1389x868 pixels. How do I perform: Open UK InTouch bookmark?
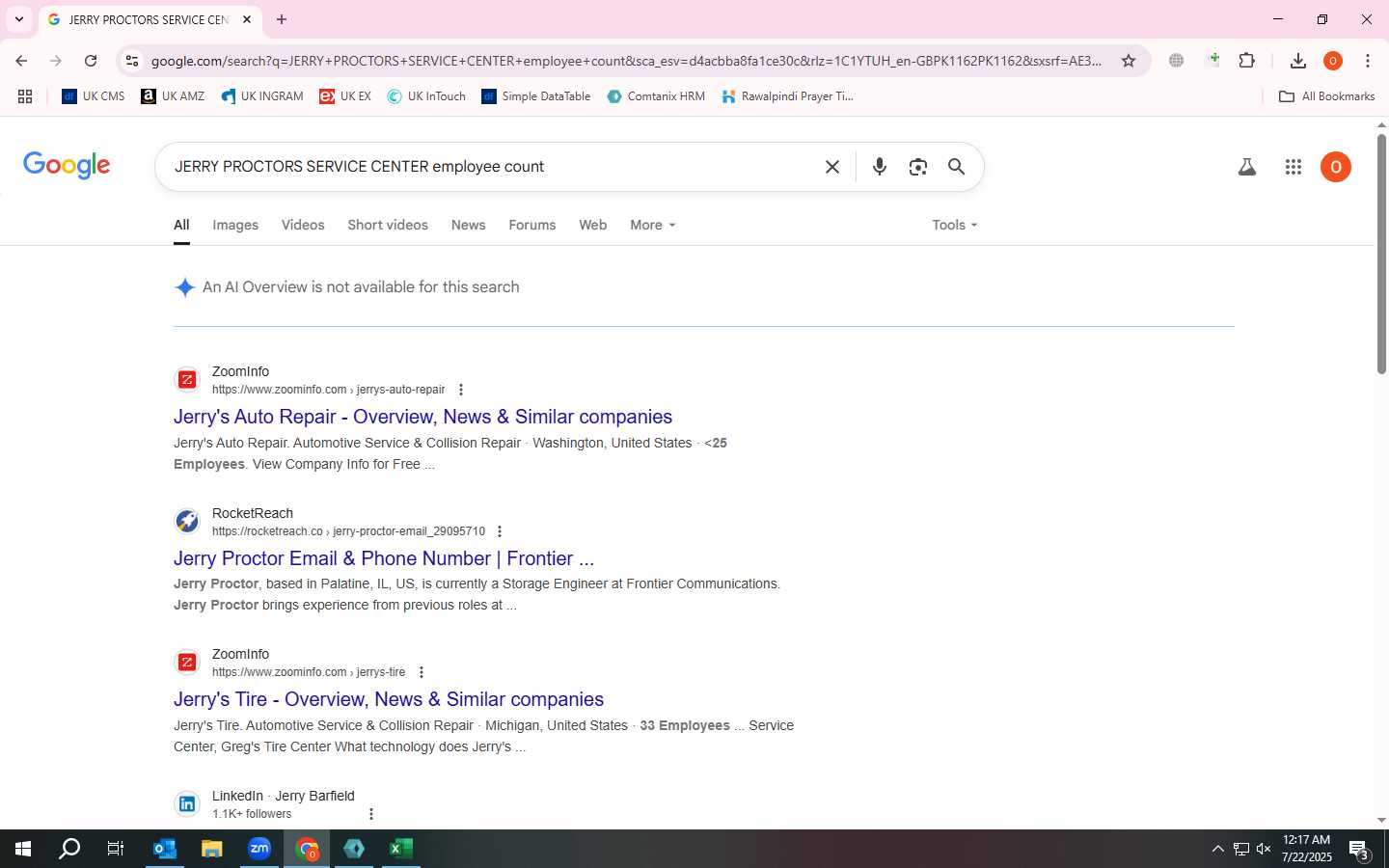(x=426, y=96)
